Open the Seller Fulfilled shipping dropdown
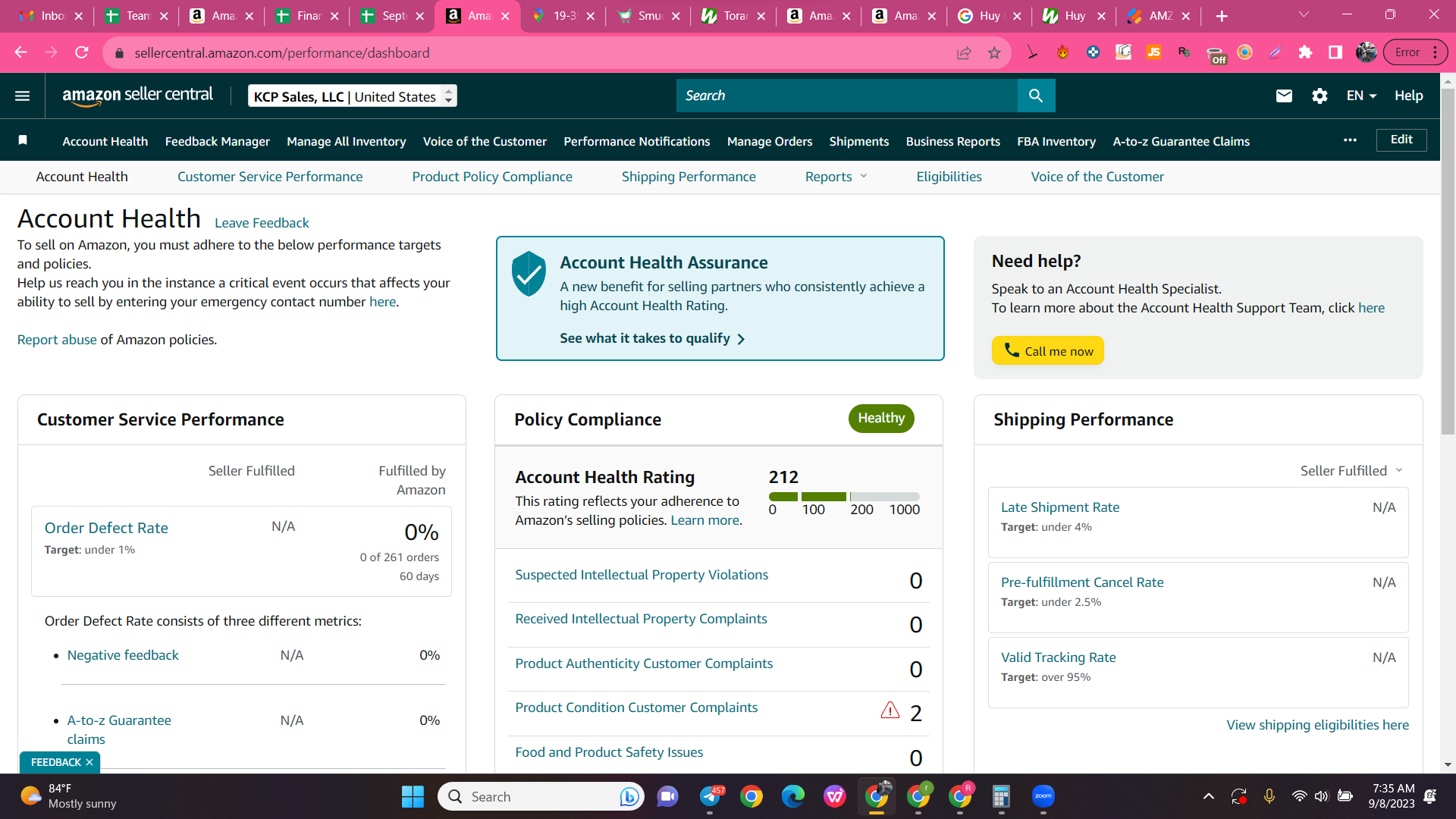This screenshot has width=1456, height=819. click(1351, 471)
